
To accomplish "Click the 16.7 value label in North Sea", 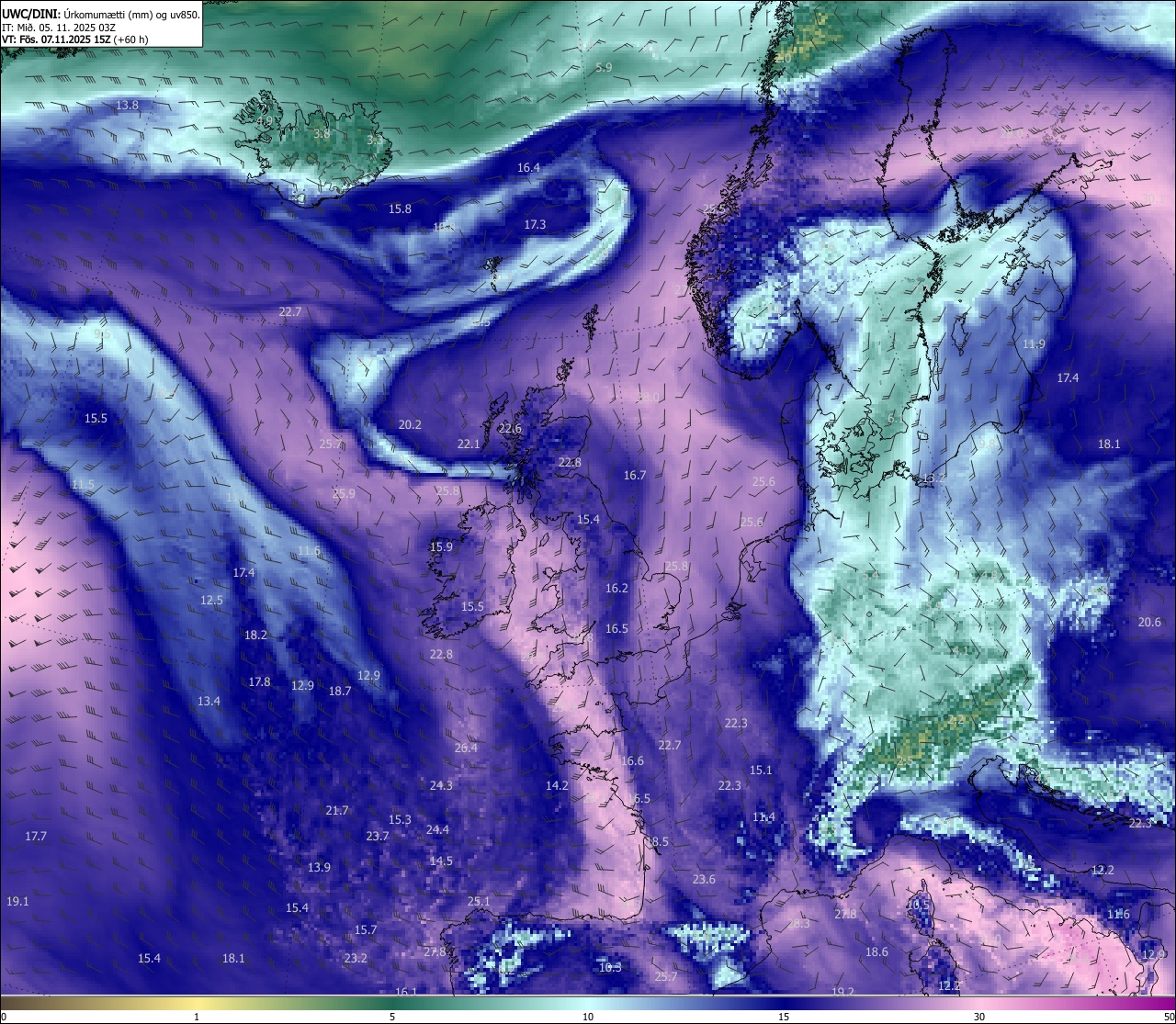I will [635, 476].
